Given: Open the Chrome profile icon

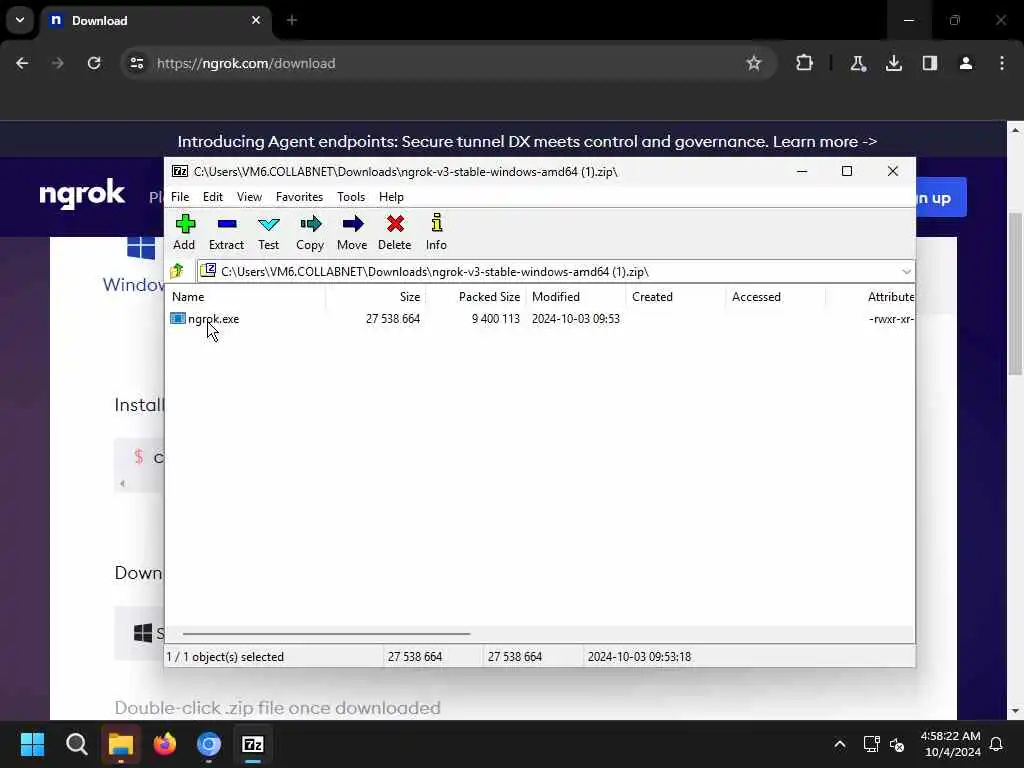Looking at the screenshot, I should pos(965,63).
